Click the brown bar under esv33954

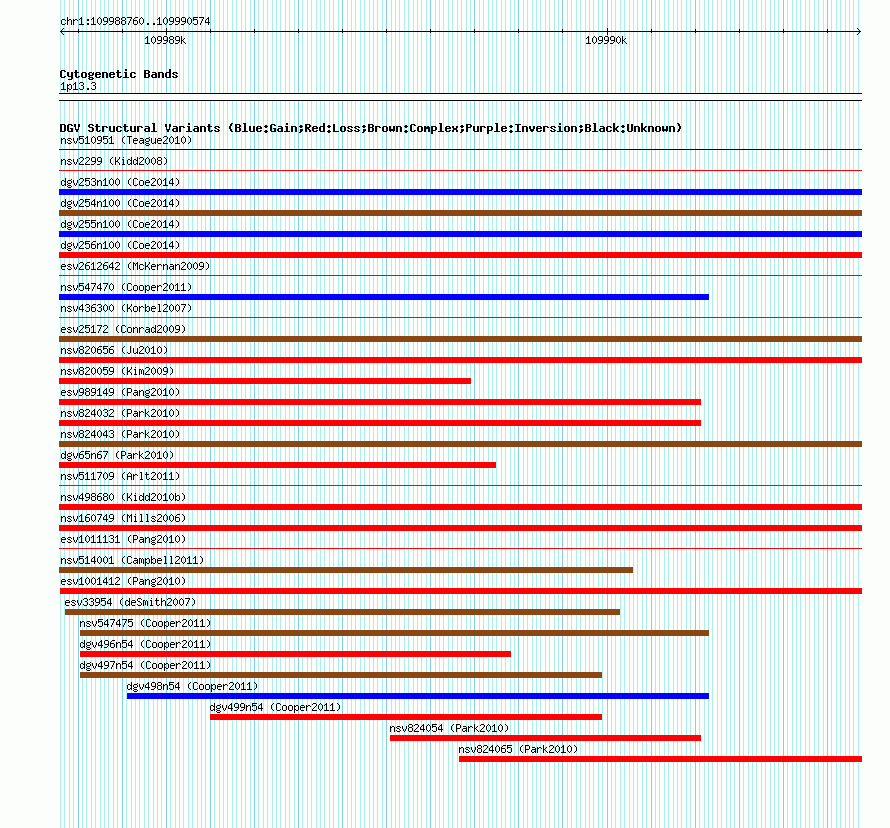click(x=342, y=612)
